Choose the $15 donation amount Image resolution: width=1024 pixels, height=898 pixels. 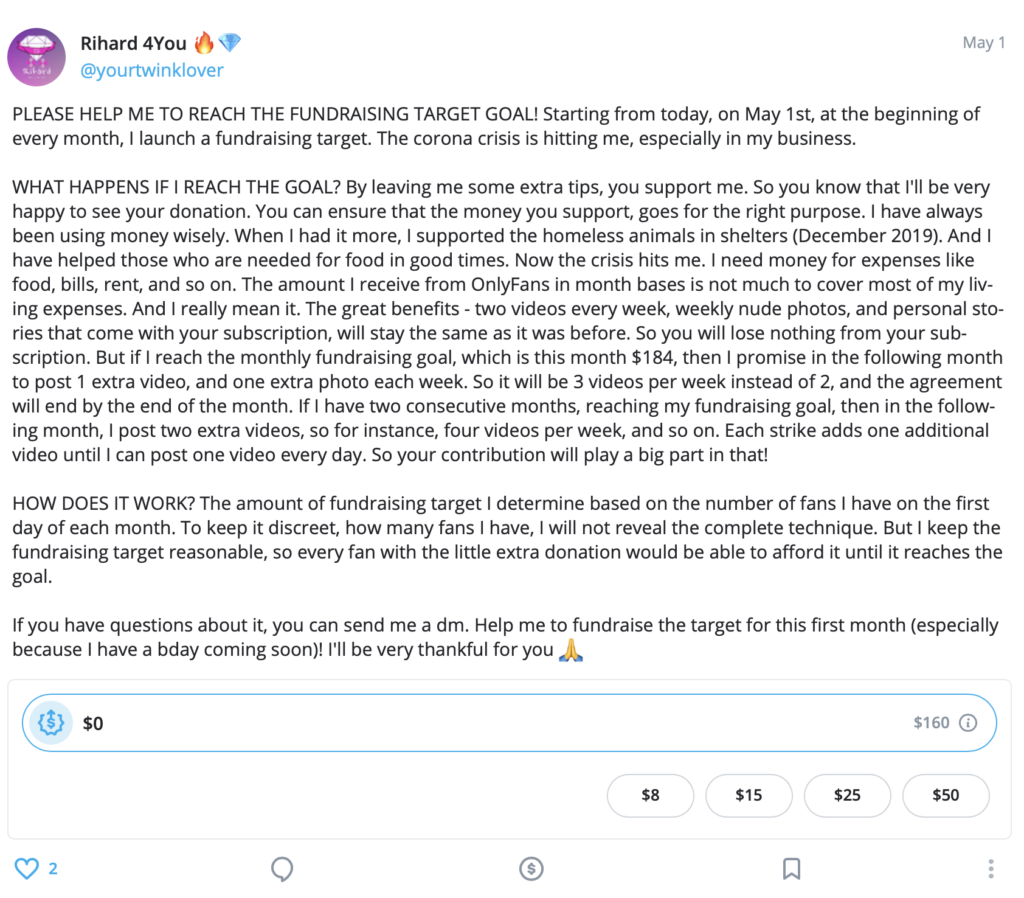748,795
